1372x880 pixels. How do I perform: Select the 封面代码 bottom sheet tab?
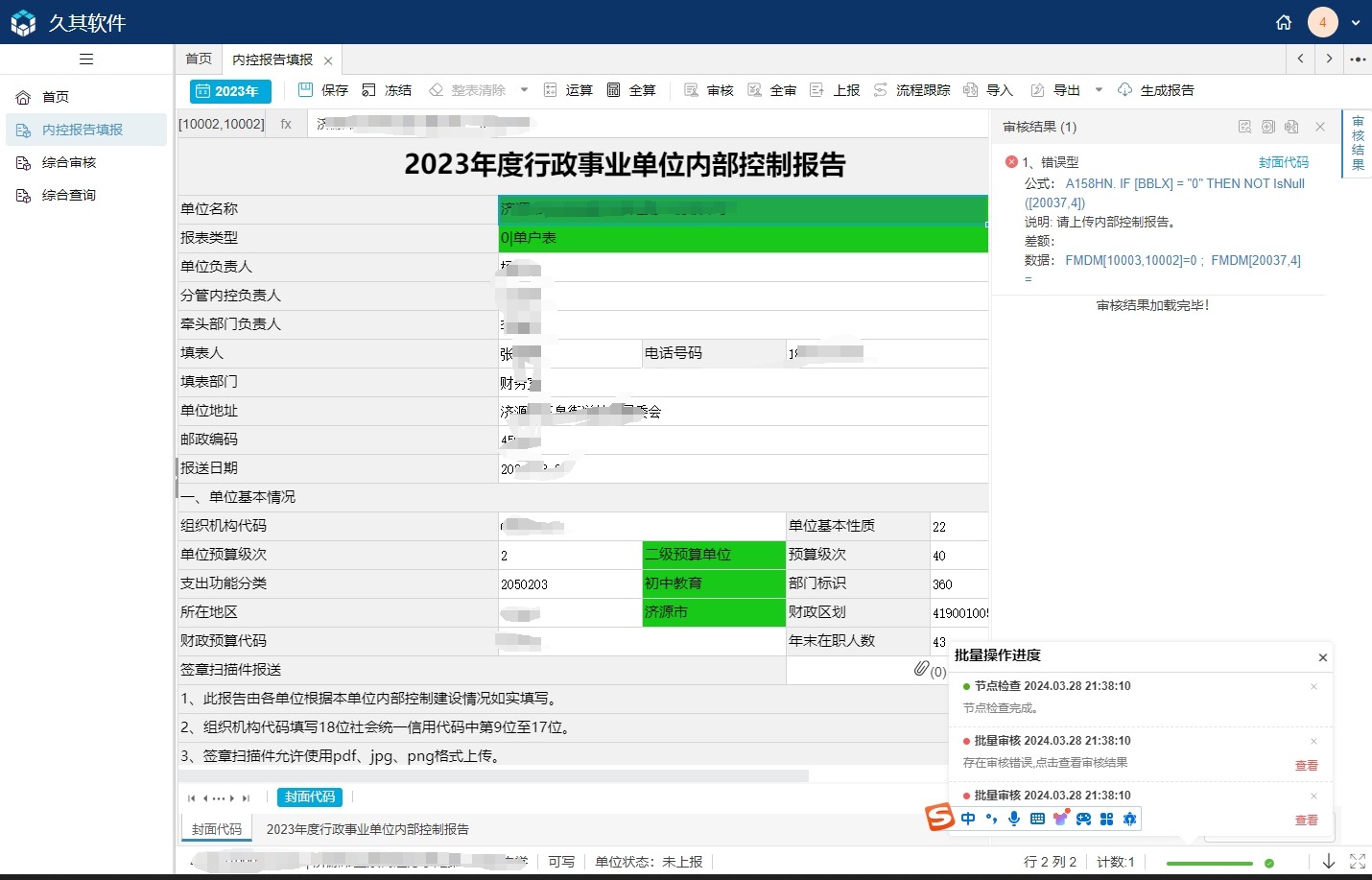coord(217,829)
